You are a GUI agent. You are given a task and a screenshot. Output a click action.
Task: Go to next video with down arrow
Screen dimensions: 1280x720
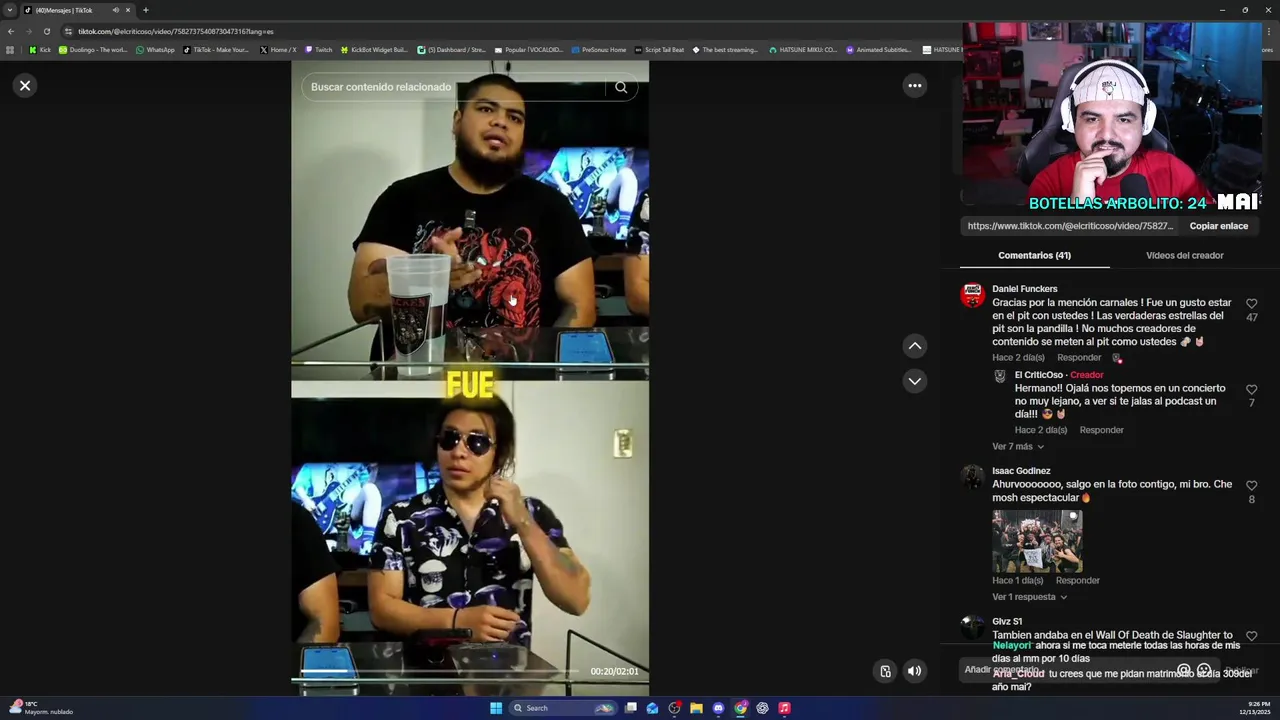tap(914, 381)
